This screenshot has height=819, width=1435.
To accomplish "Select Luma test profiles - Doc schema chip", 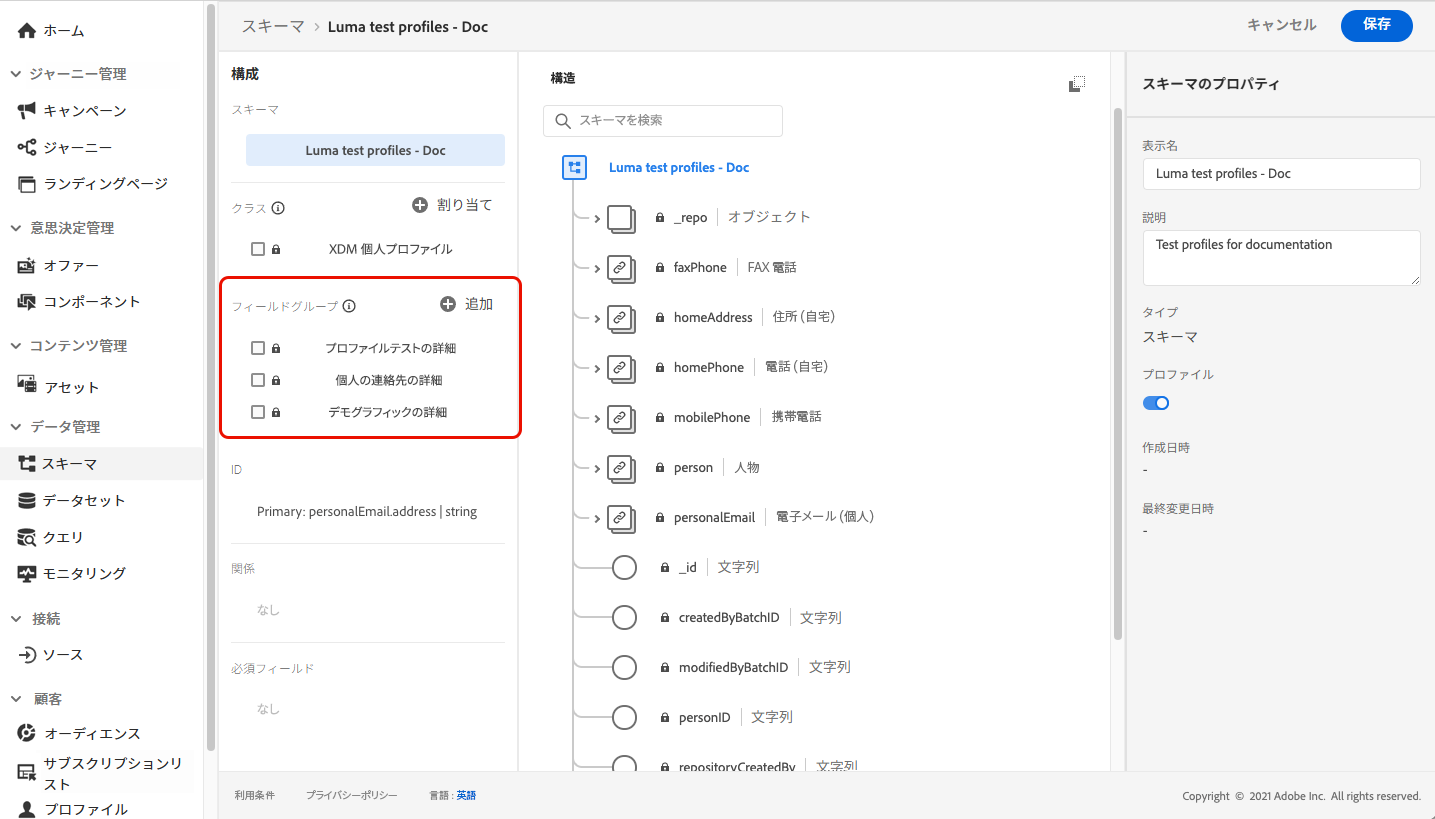I will click(375, 150).
